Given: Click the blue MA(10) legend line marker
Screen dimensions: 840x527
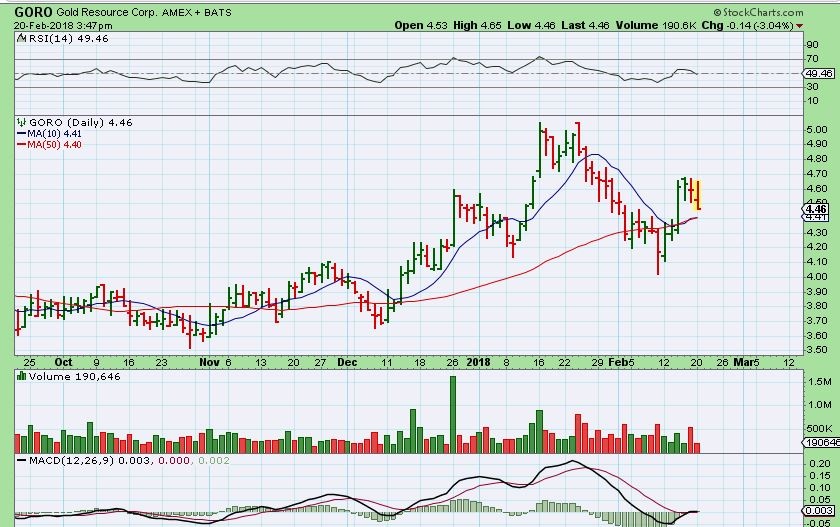Looking at the screenshot, I should click(x=20, y=133).
